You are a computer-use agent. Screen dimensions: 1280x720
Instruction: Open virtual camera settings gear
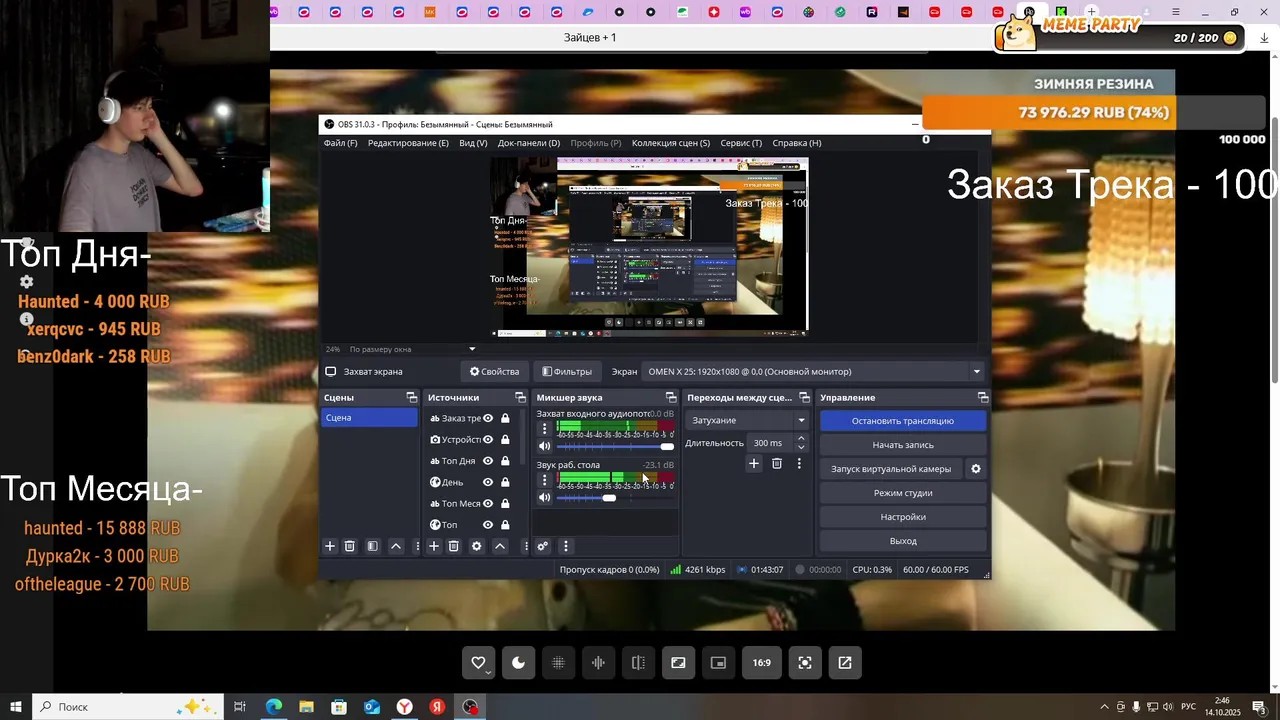tap(976, 469)
